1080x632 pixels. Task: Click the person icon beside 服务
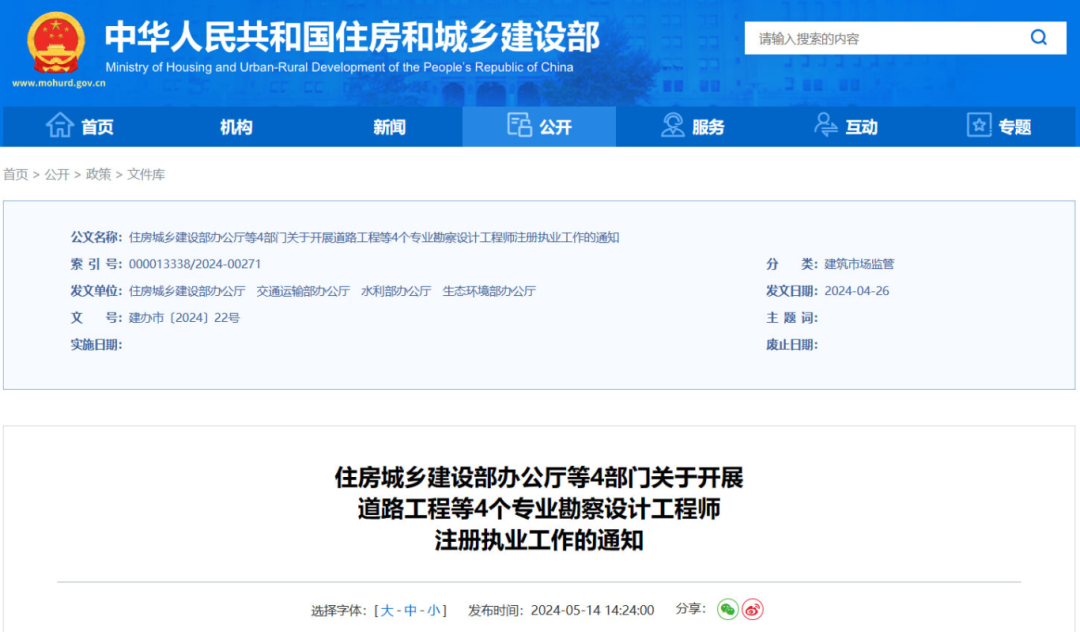671,125
